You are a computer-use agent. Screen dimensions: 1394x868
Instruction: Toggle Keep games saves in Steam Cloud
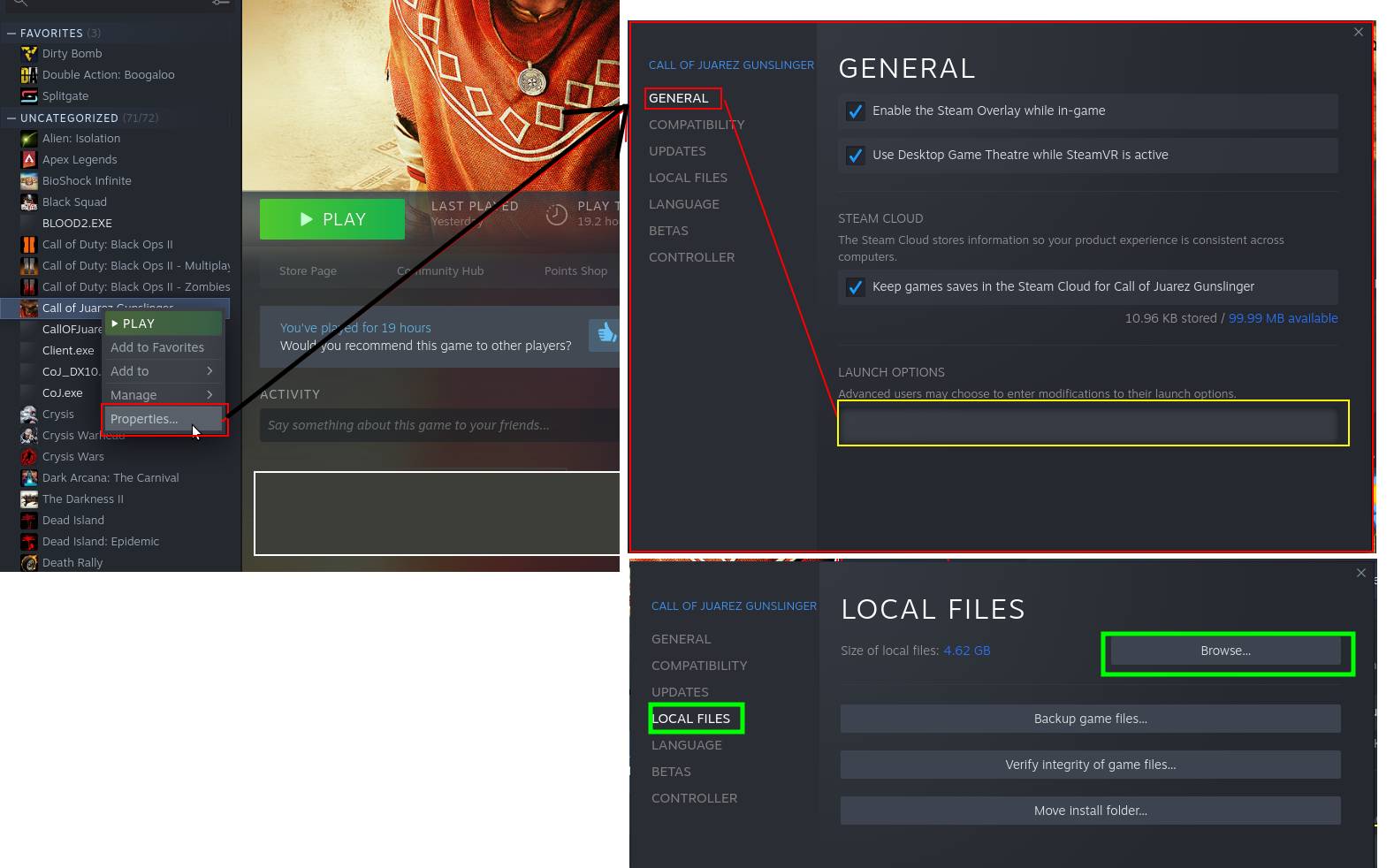(x=855, y=287)
